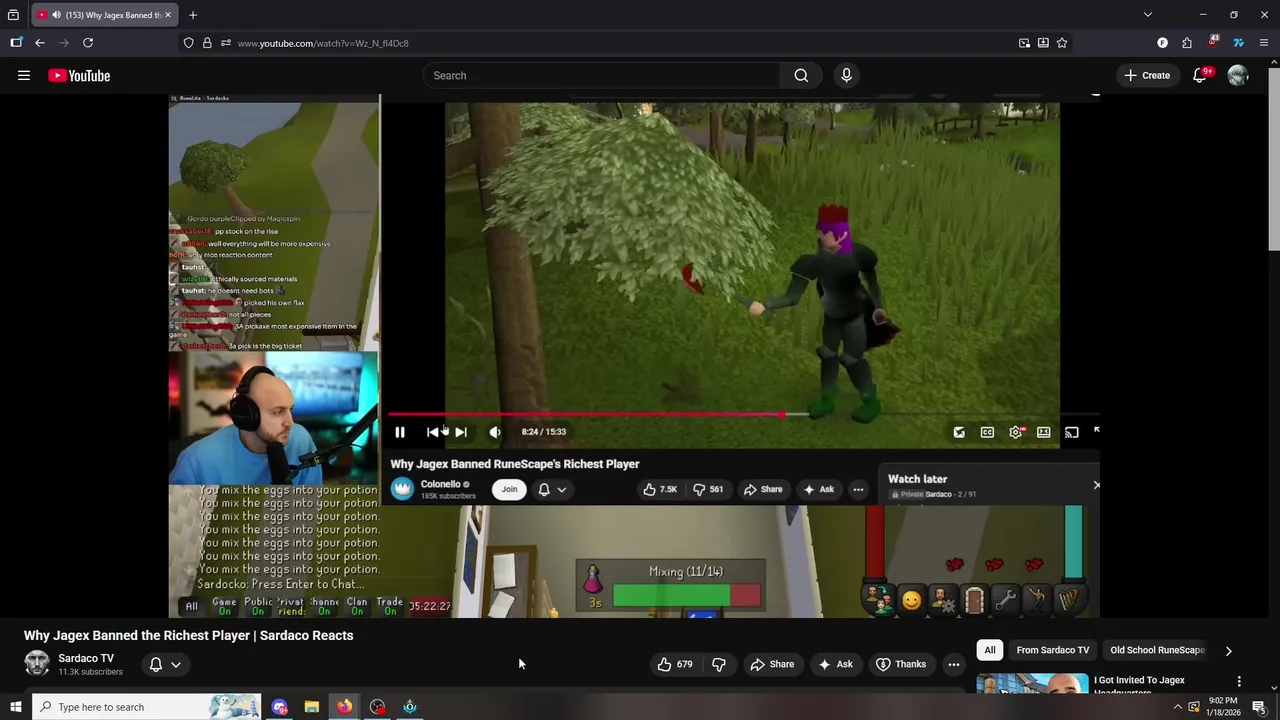Click the picture-in-picture icon in the address bar
1280x720 pixels.
click(x=1024, y=43)
